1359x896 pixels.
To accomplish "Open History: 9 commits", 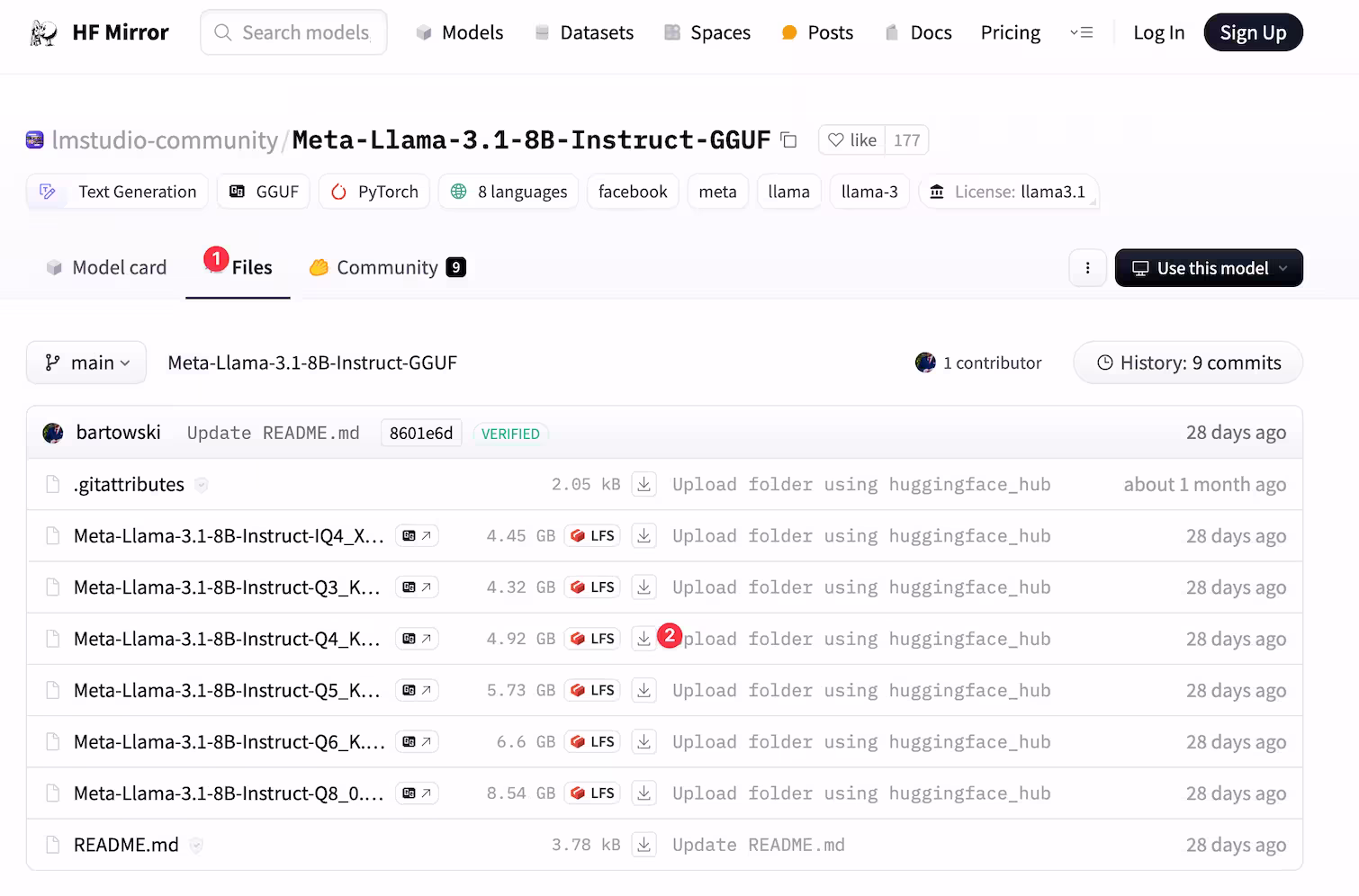I will (1188, 363).
